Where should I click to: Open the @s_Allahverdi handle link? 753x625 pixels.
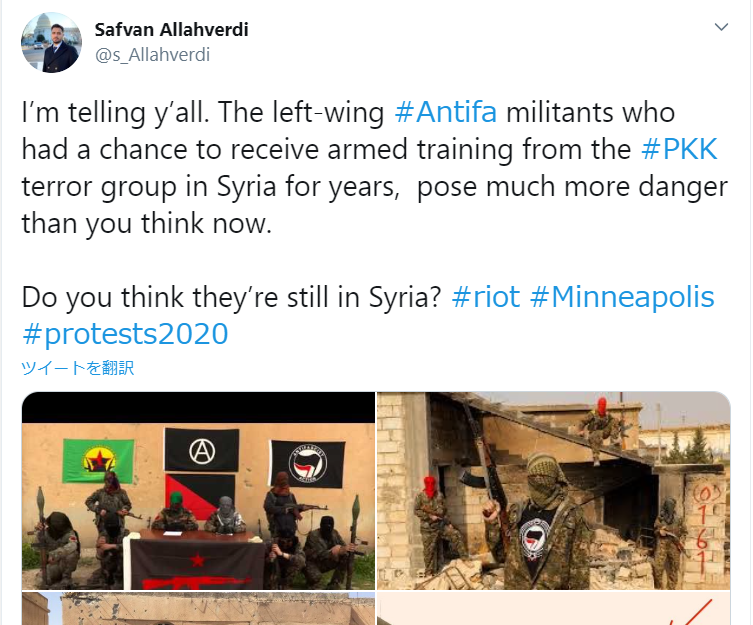[x=152, y=55]
